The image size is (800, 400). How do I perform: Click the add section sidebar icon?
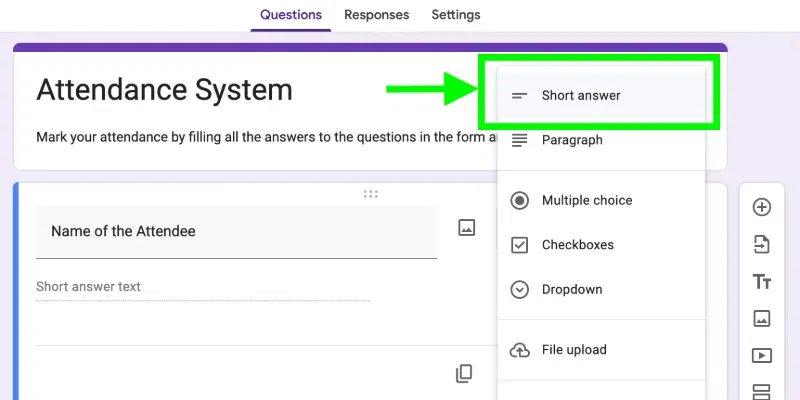(x=762, y=390)
